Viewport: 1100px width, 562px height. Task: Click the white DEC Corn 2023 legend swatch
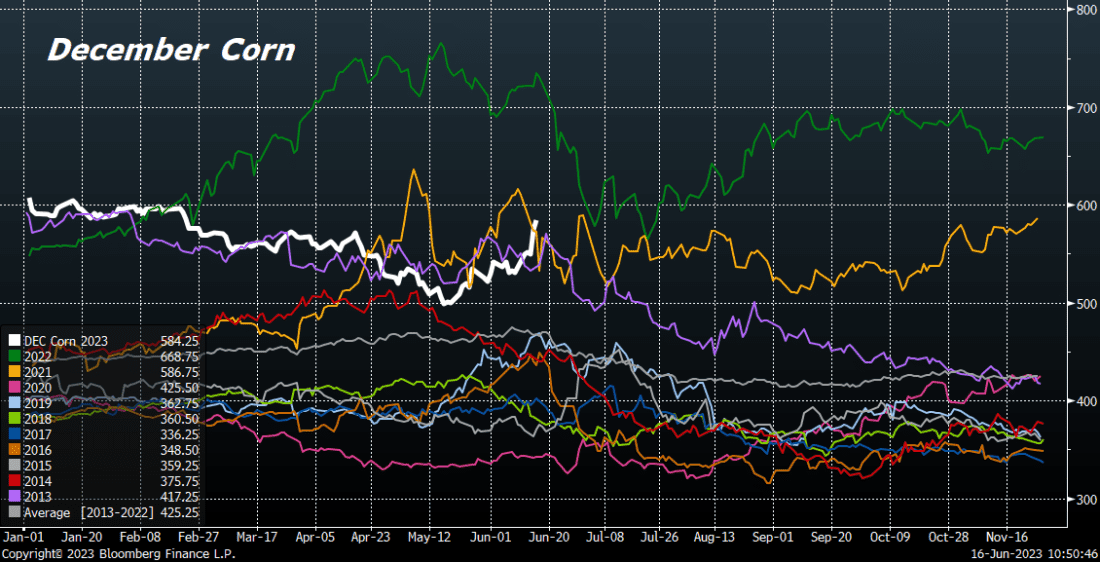(x=12, y=342)
